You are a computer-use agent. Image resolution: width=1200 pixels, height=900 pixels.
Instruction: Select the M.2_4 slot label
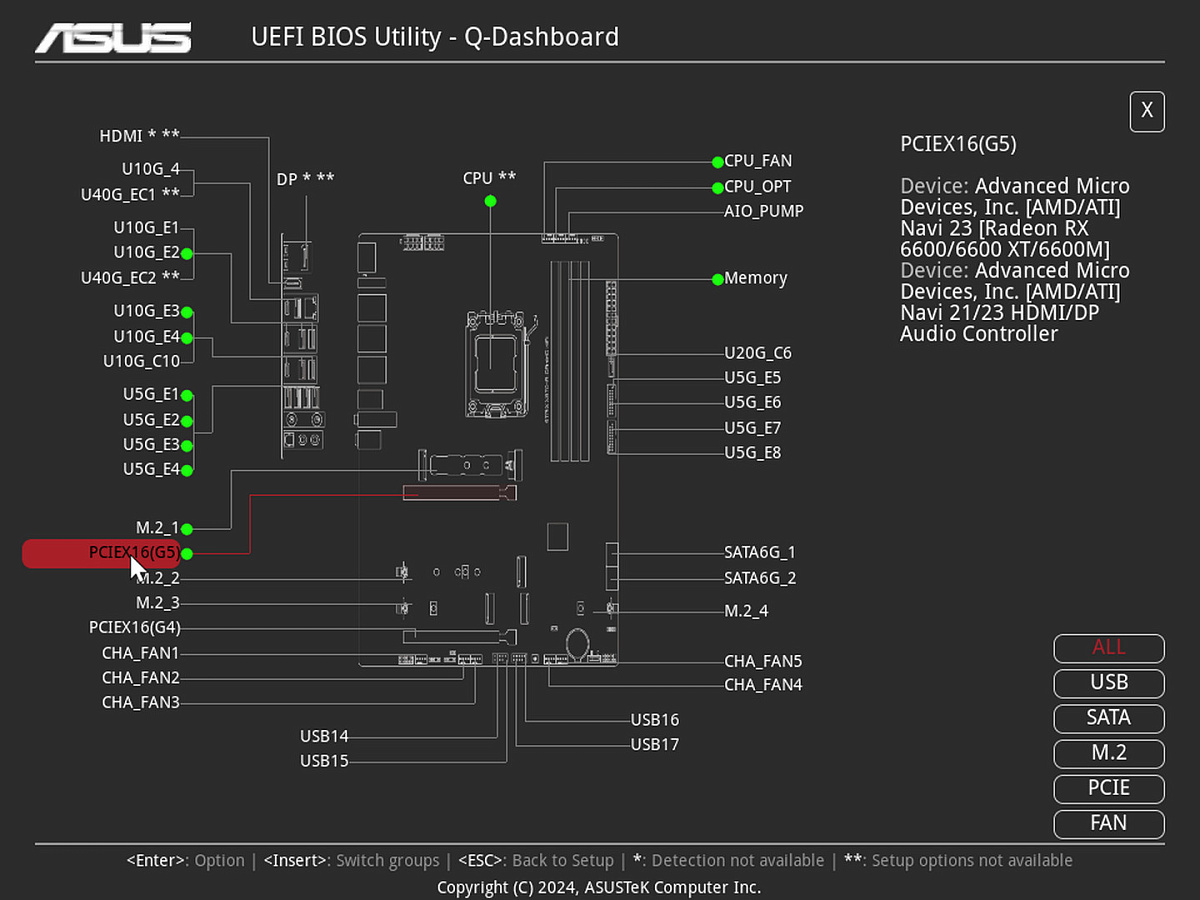[746, 611]
